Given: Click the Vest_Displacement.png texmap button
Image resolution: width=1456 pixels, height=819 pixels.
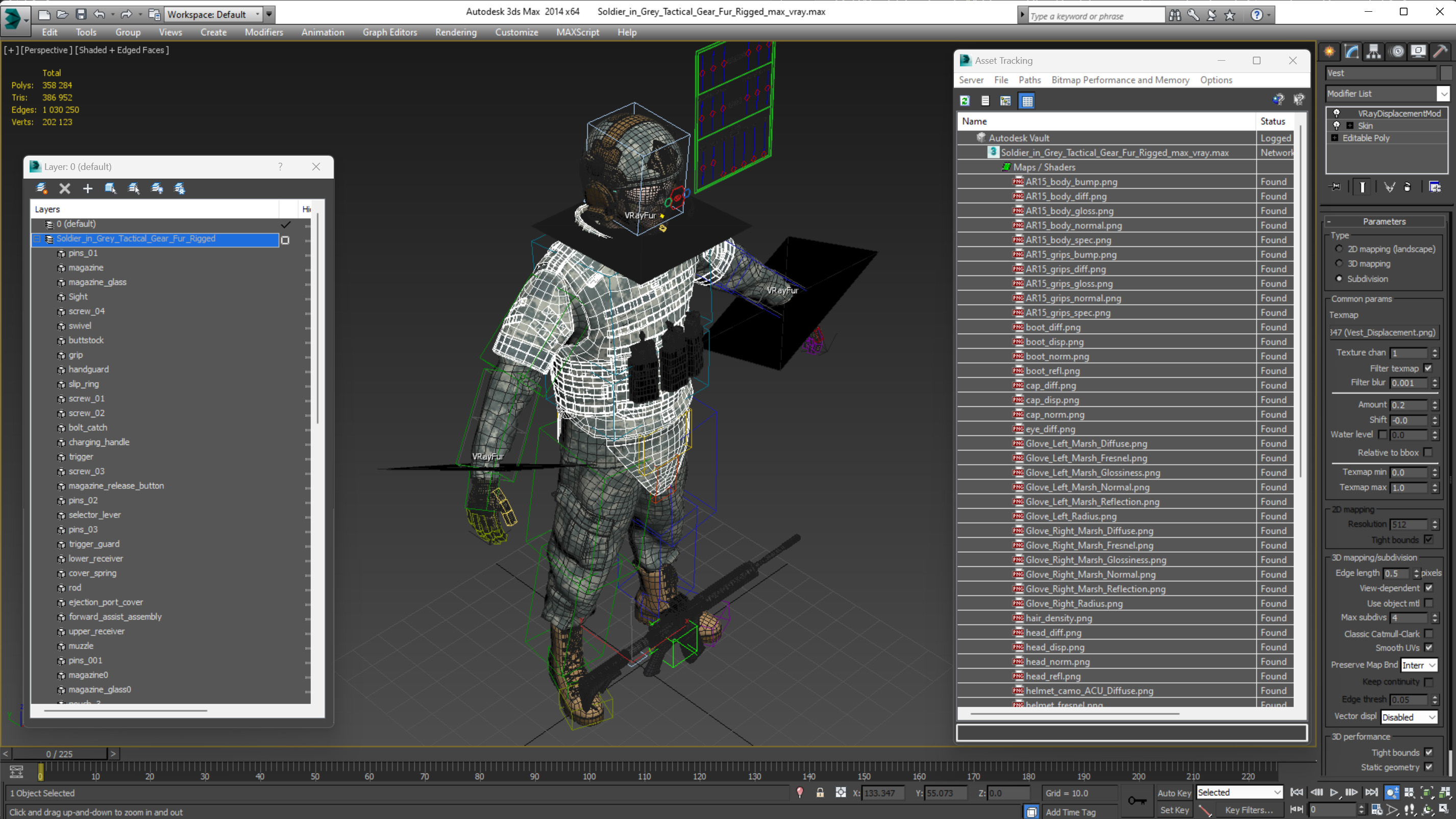Looking at the screenshot, I should tap(1383, 332).
